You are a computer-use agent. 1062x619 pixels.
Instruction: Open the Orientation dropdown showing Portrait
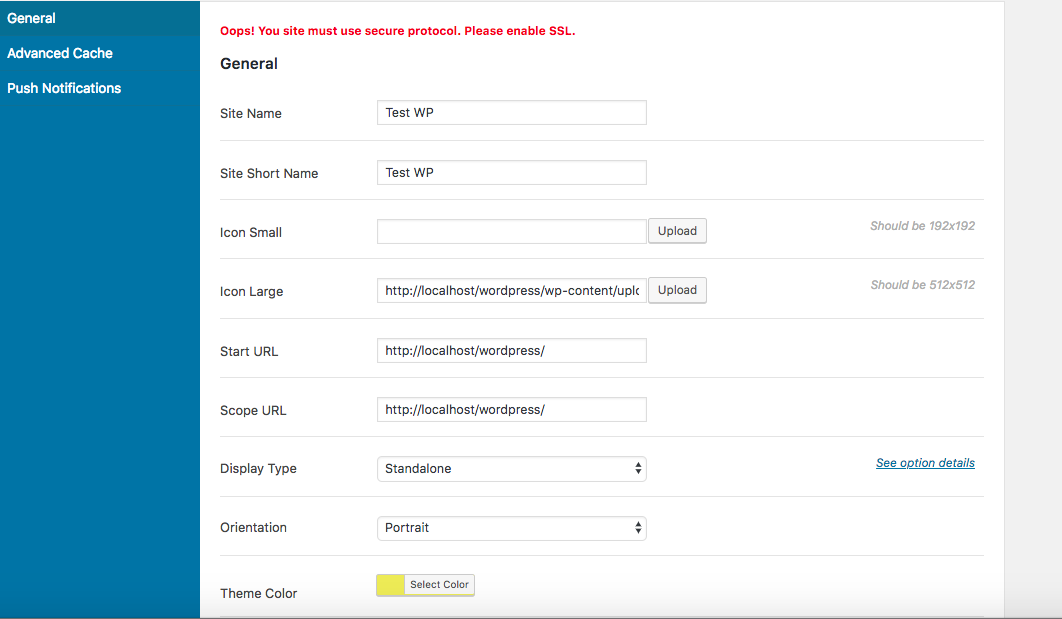511,528
